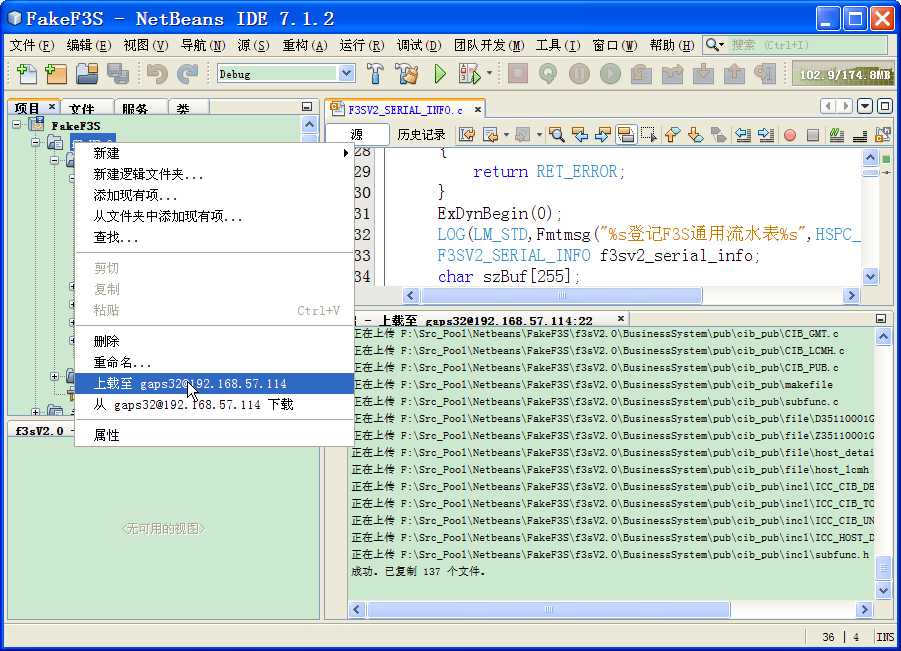This screenshot has height=651, width=901.
Task: Toggle Rectangular Selection mode
Action: click(649, 135)
